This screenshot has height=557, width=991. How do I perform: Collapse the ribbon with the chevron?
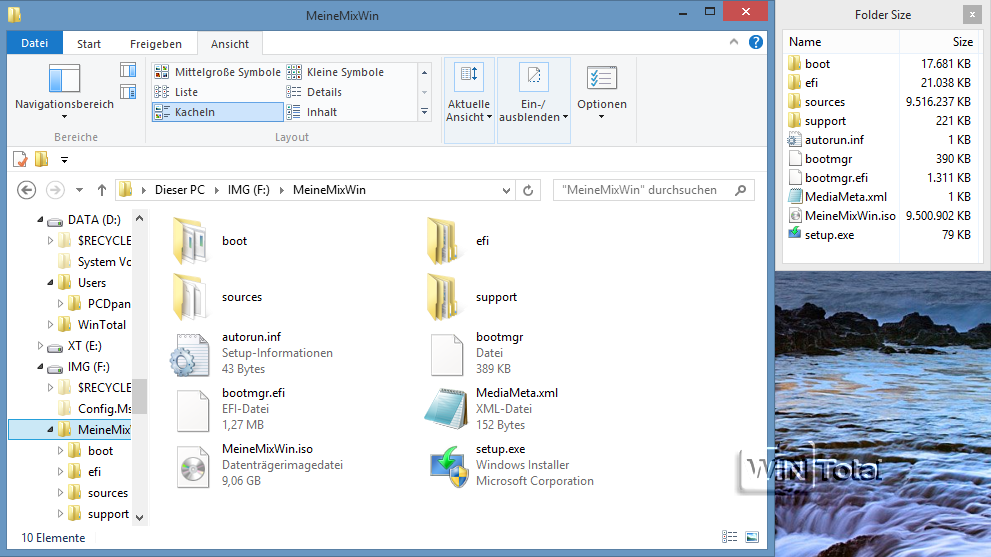[734, 42]
